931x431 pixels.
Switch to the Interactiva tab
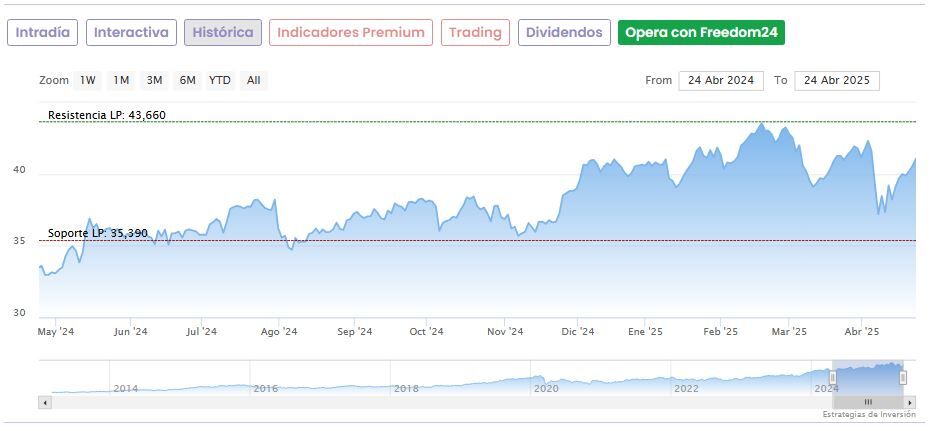point(131,32)
